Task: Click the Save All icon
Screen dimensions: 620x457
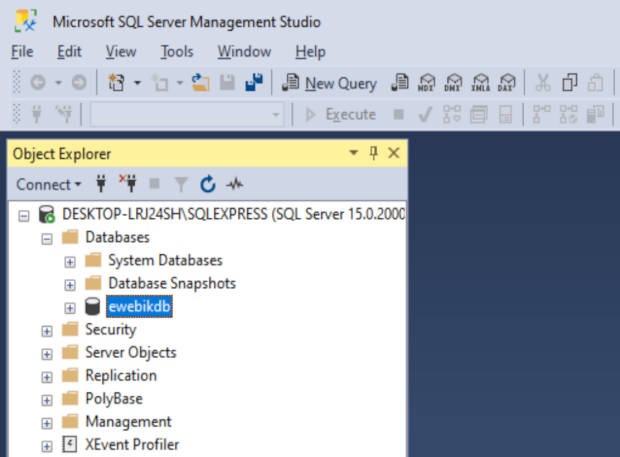Action: pyautogui.click(x=254, y=82)
